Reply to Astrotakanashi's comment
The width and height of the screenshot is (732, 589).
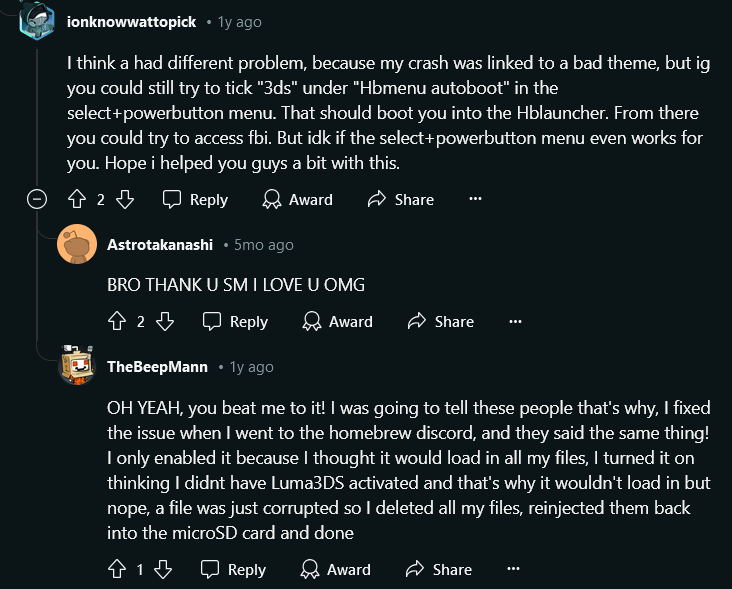point(235,321)
